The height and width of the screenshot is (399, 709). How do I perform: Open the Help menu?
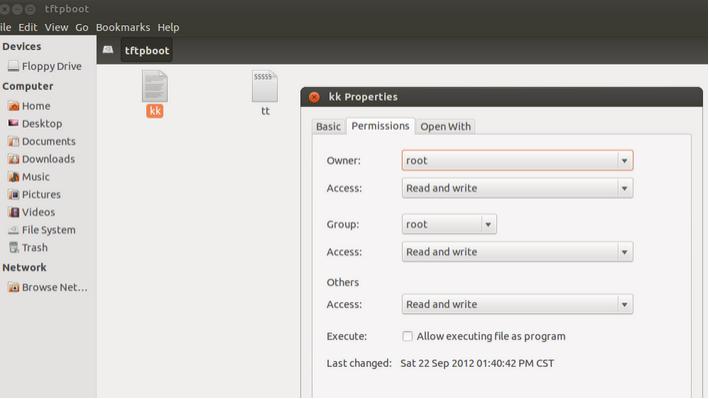pos(168,27)
